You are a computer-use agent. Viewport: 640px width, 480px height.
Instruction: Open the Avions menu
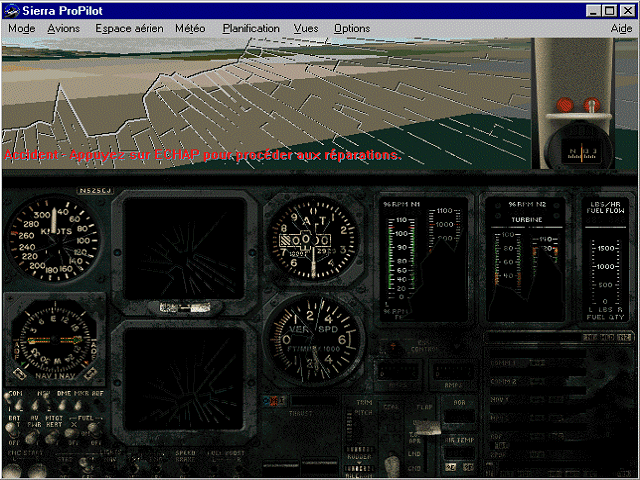click(x=64, y=29)
